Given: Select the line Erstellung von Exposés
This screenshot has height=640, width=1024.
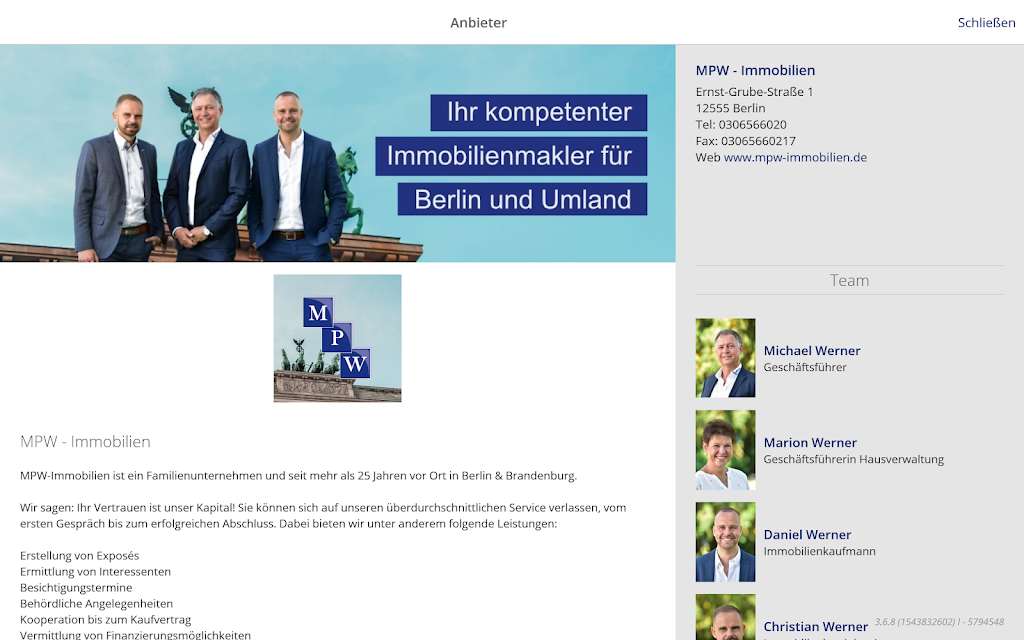Looking at the screenshot, I should click(80, 556).
